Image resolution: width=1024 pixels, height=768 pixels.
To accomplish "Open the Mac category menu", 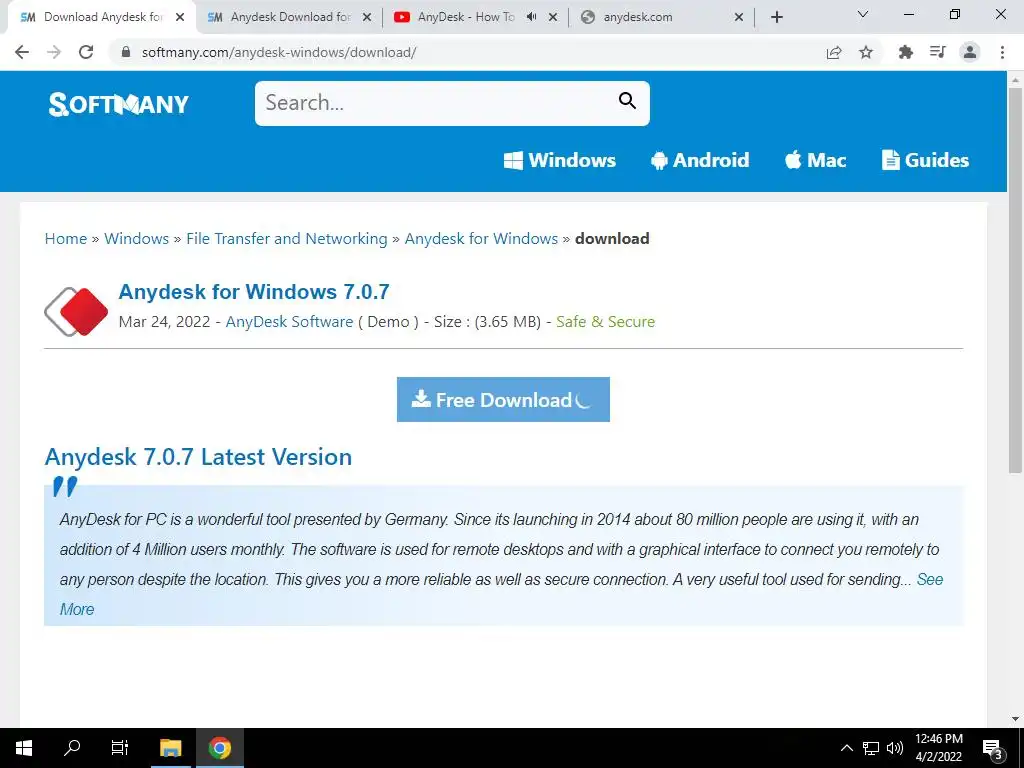I will tap(815, 160).
